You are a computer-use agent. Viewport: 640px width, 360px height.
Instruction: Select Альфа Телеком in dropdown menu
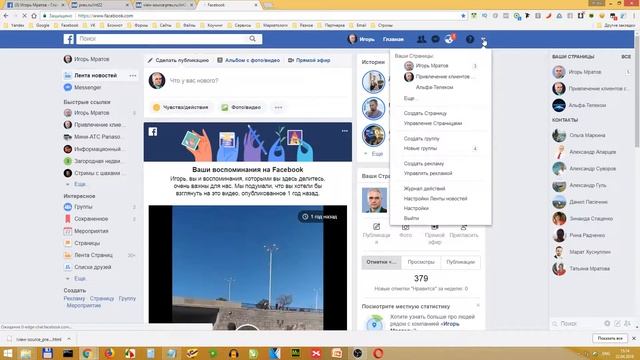tap(434, 87)
